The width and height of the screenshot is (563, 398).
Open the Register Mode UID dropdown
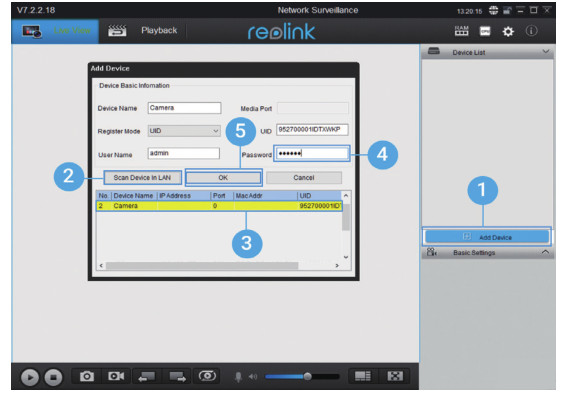pyautogui.click(x=184, y=131)
